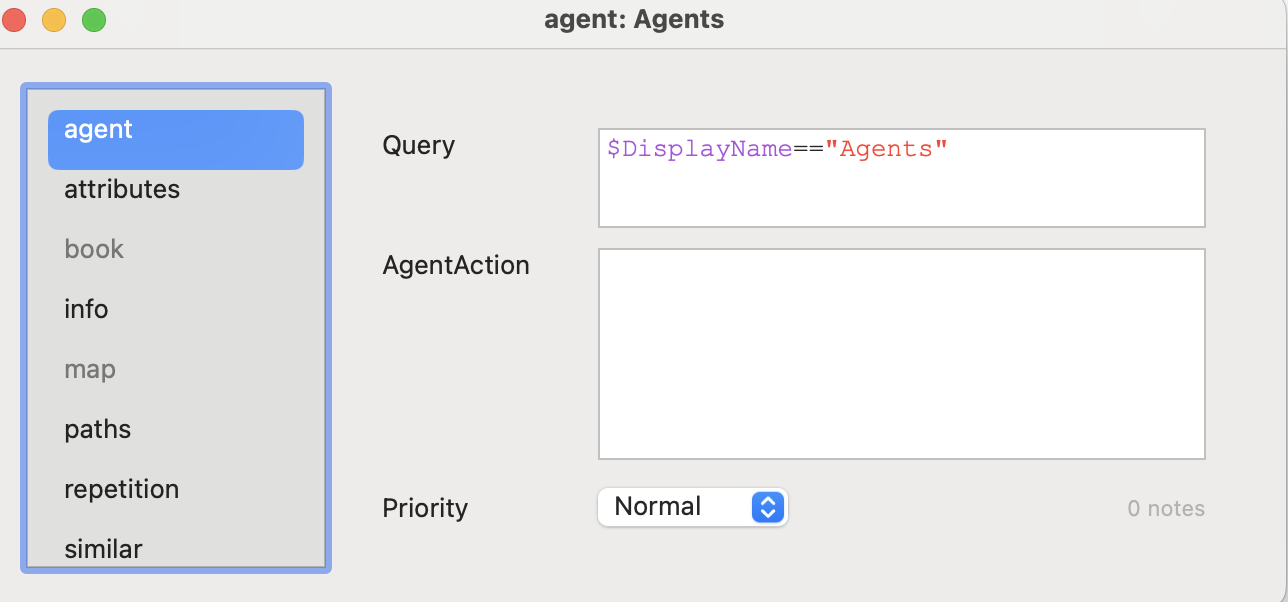
Task: Click inside the empty AgentAction text box
Action: 901,353
